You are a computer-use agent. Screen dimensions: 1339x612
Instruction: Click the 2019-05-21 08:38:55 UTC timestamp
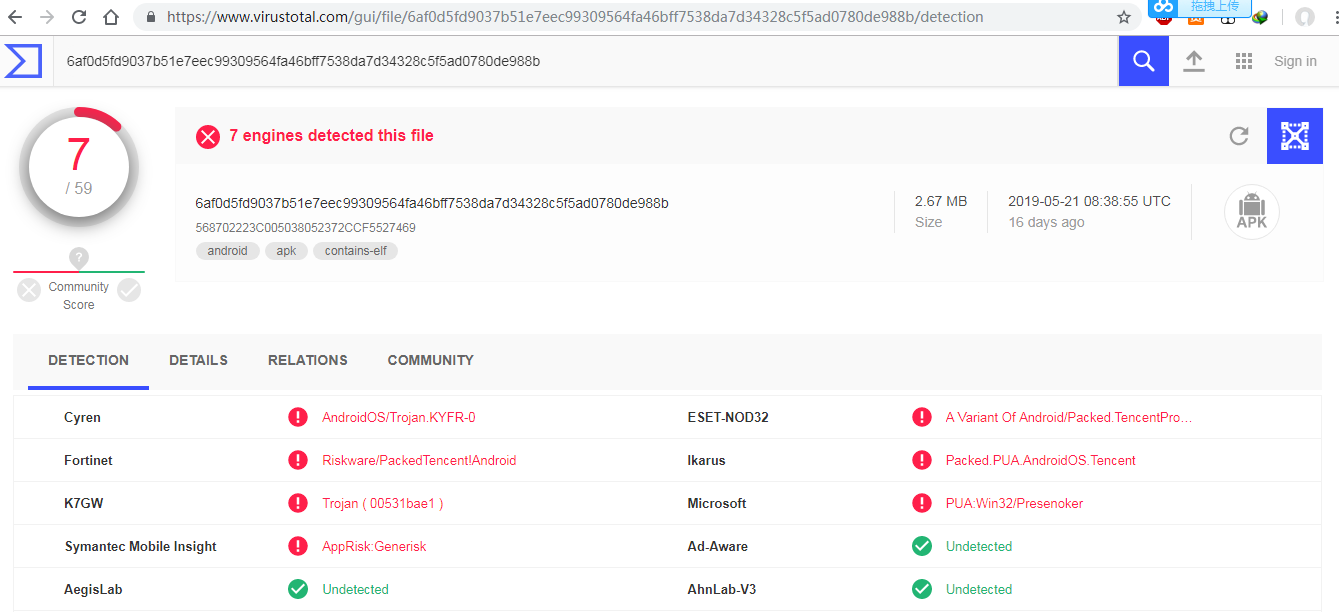1089,201
